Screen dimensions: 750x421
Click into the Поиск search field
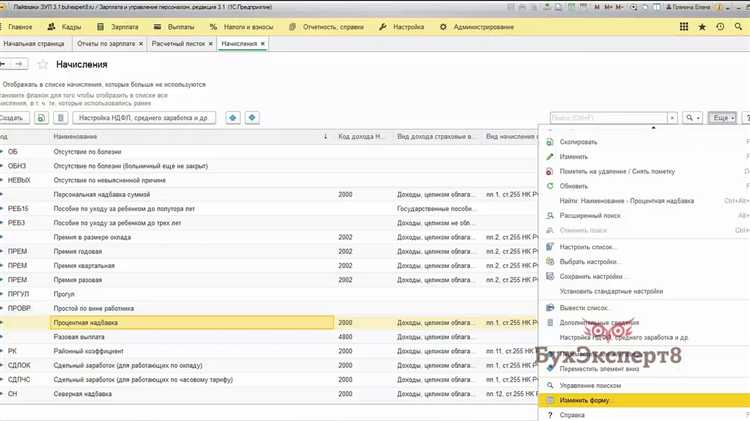(607, 118)
